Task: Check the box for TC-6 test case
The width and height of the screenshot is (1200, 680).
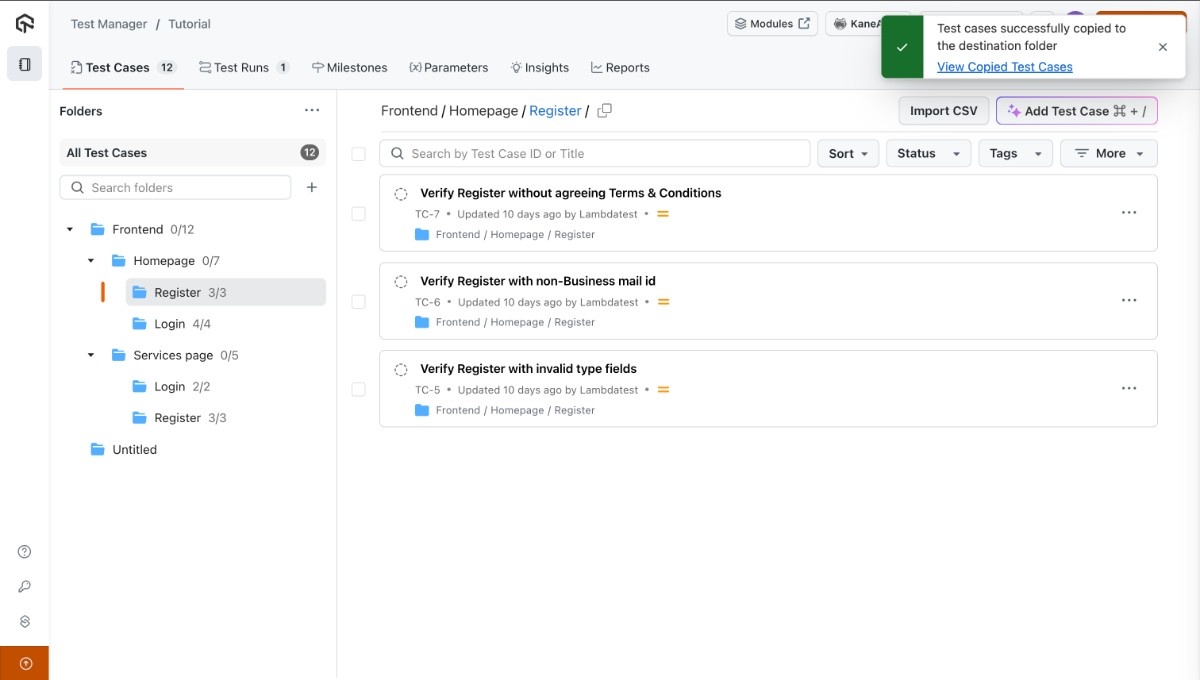Action: (x=358, y=302)
